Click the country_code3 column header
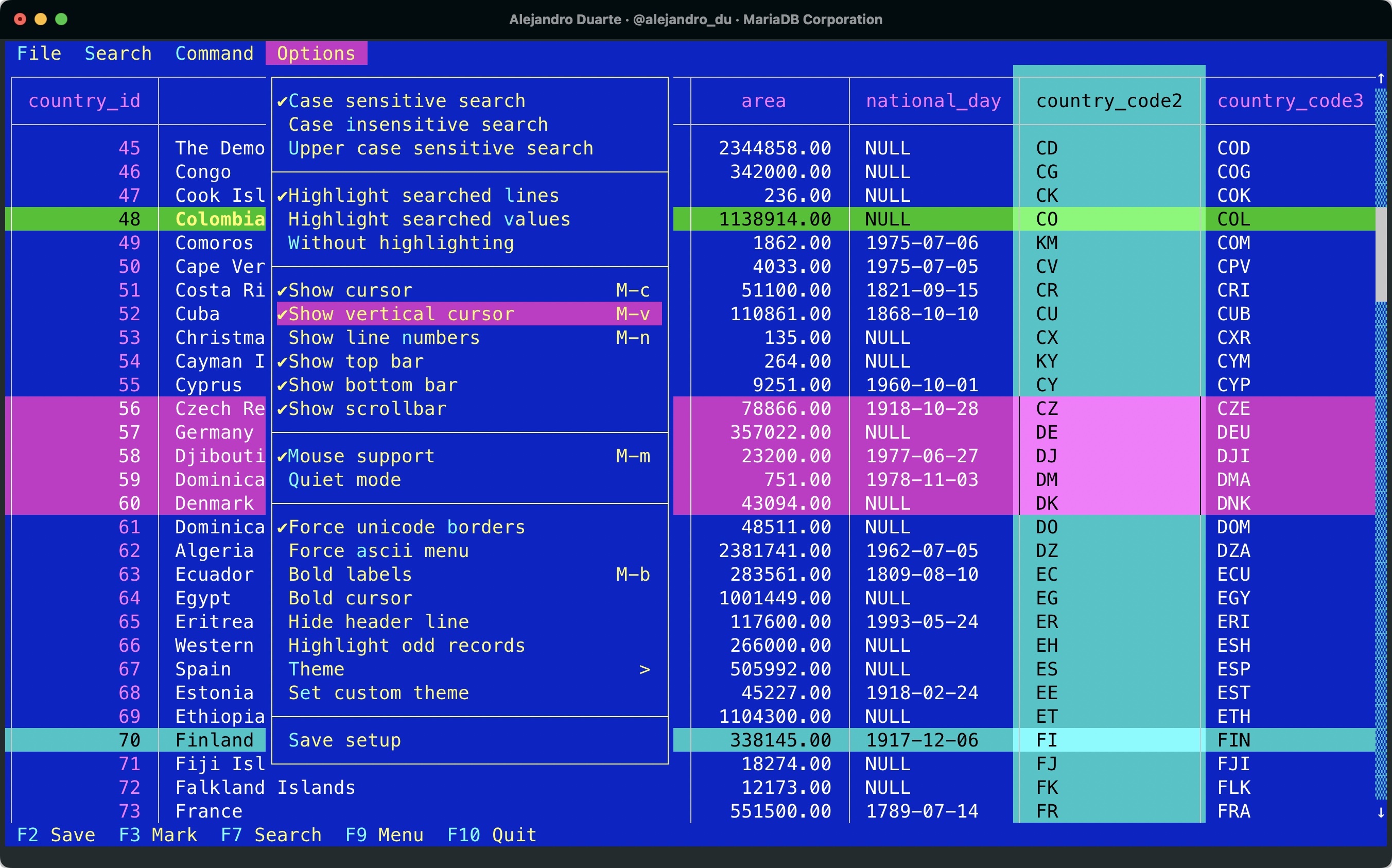This screenshot has height=868, width=1392. click(1290, 101)
